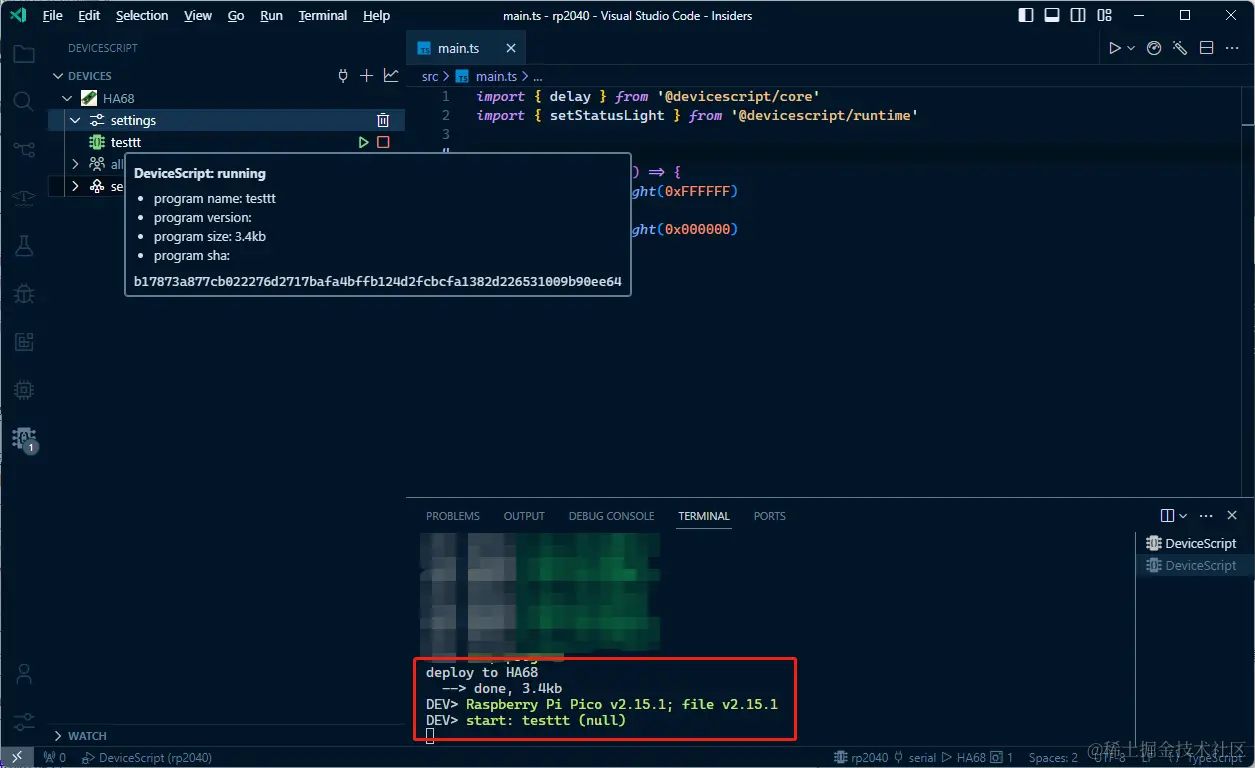
Task: Open the Run menu
Action: 271,15
